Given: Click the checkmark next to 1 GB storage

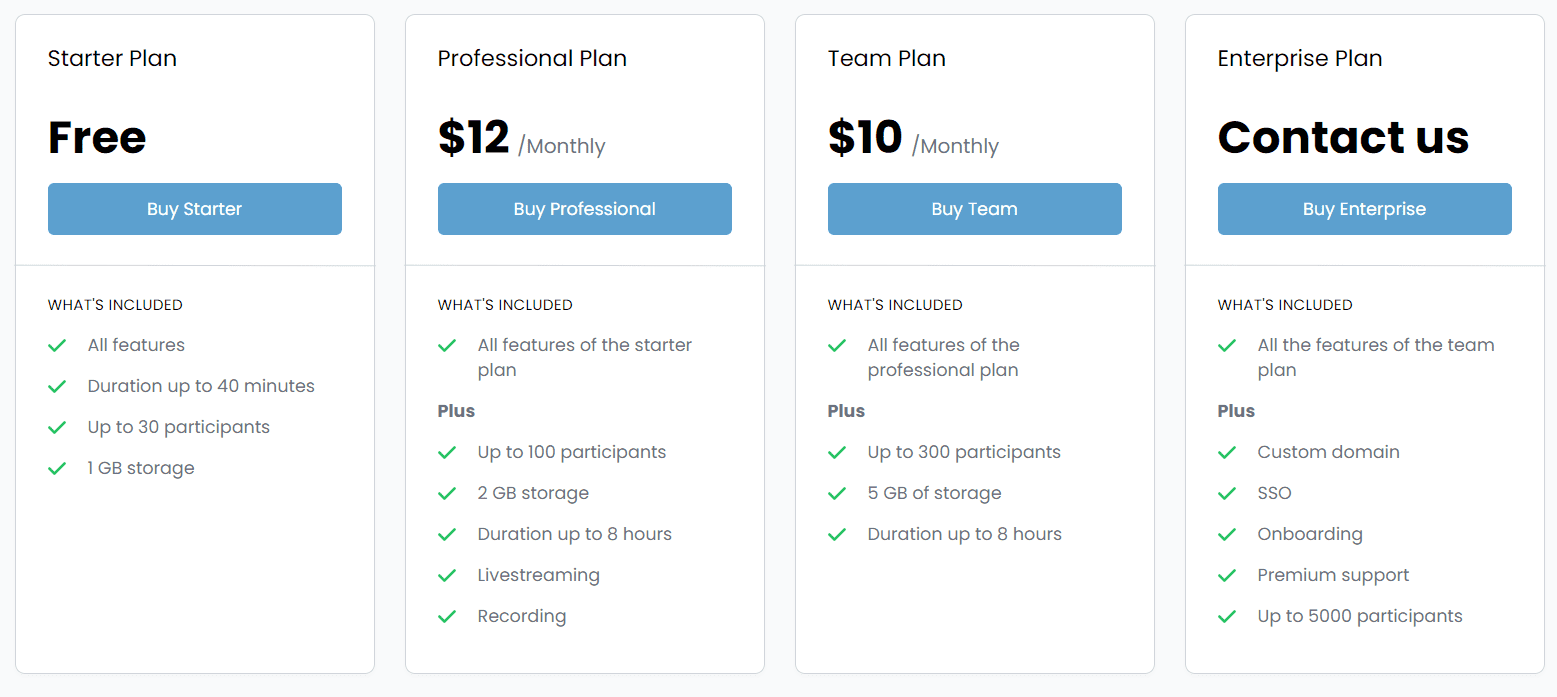Looking at the screenshot, I should 57,467.
